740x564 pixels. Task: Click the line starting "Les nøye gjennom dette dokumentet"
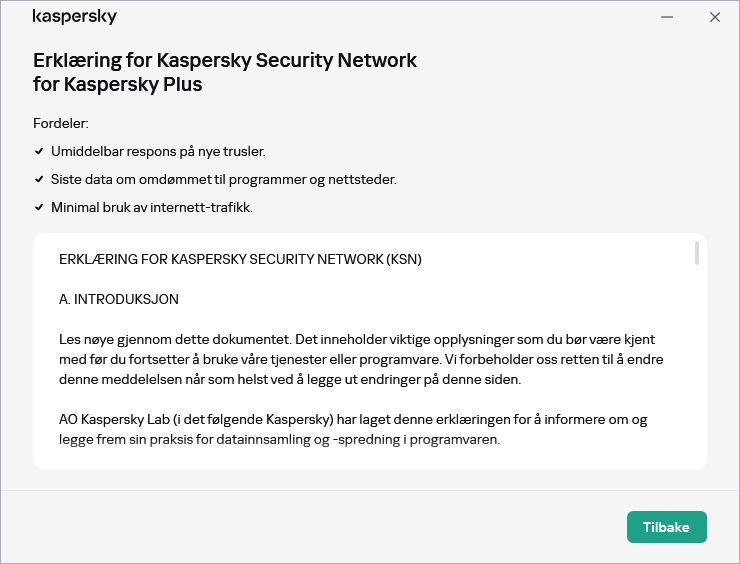pos(357,340)
